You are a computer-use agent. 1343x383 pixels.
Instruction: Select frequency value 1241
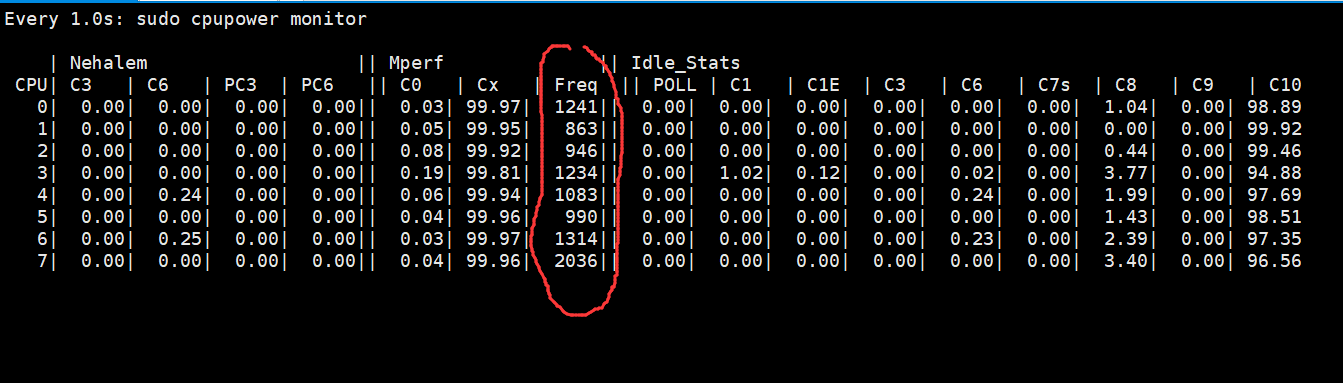click(x=576, y=108)
